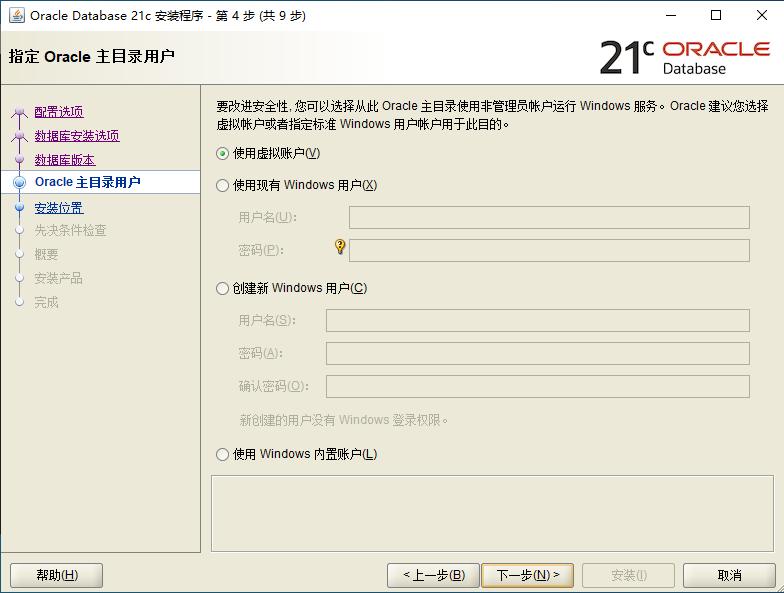
Task: Open the 数据库版本 step link
Action: point(65,160)
